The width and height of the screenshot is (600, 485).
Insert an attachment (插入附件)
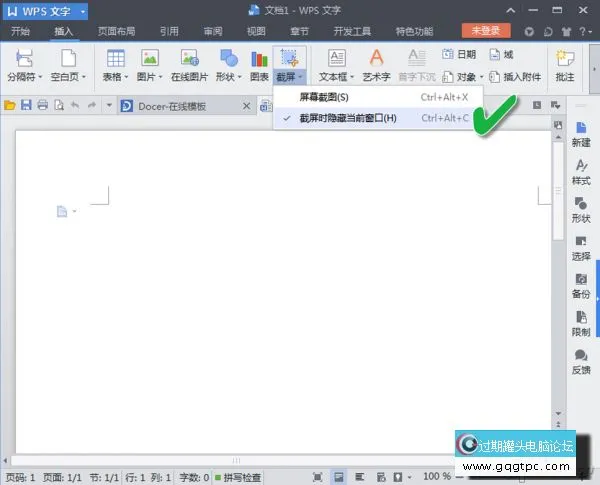(515, 77)
